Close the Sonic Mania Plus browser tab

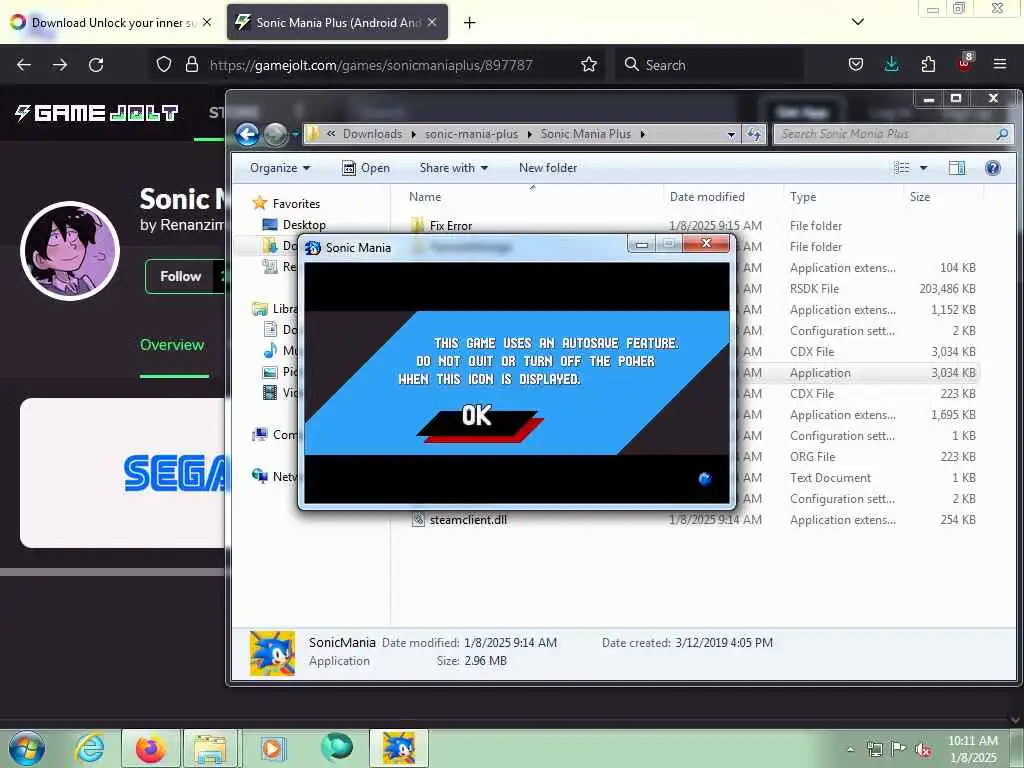click(x=432, y=22)
